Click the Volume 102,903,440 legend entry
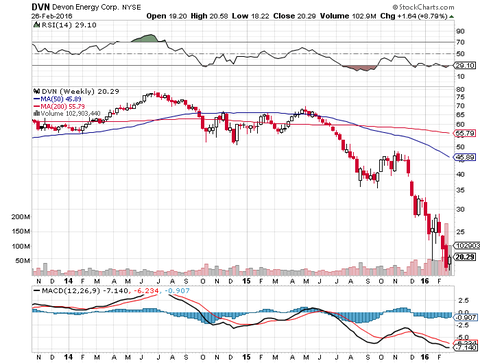 pos(70,114)
